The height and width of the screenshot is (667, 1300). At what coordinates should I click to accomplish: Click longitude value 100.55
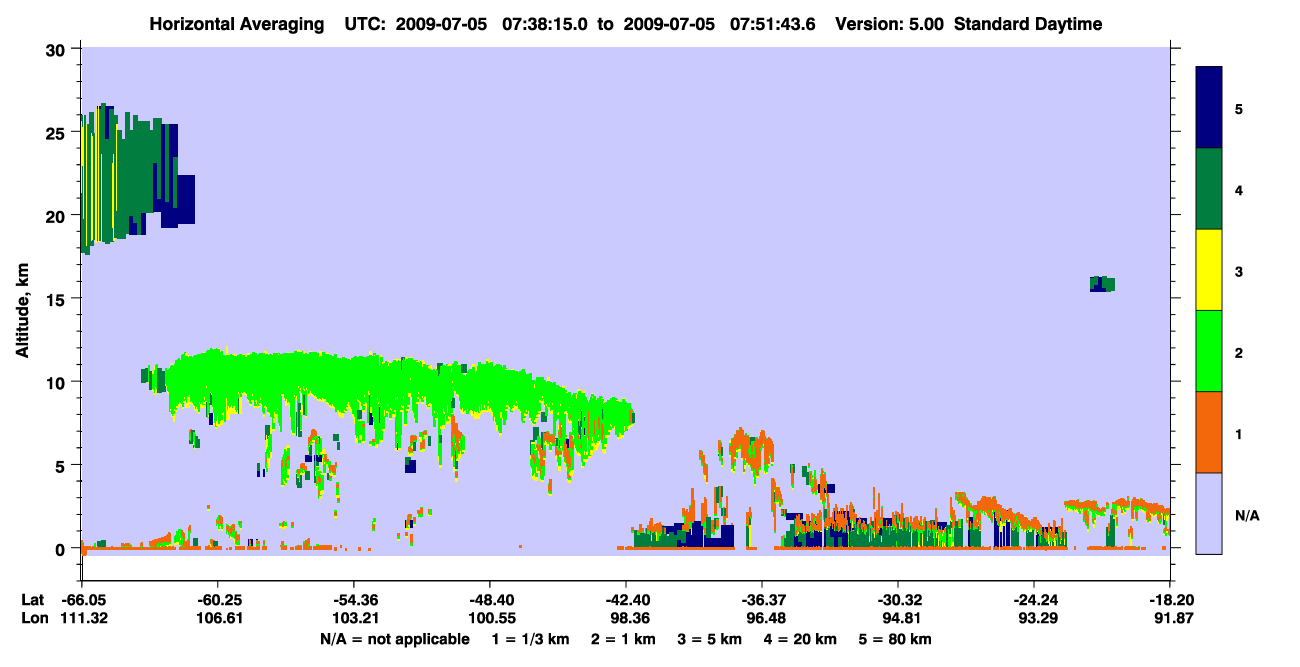point(489,618)
